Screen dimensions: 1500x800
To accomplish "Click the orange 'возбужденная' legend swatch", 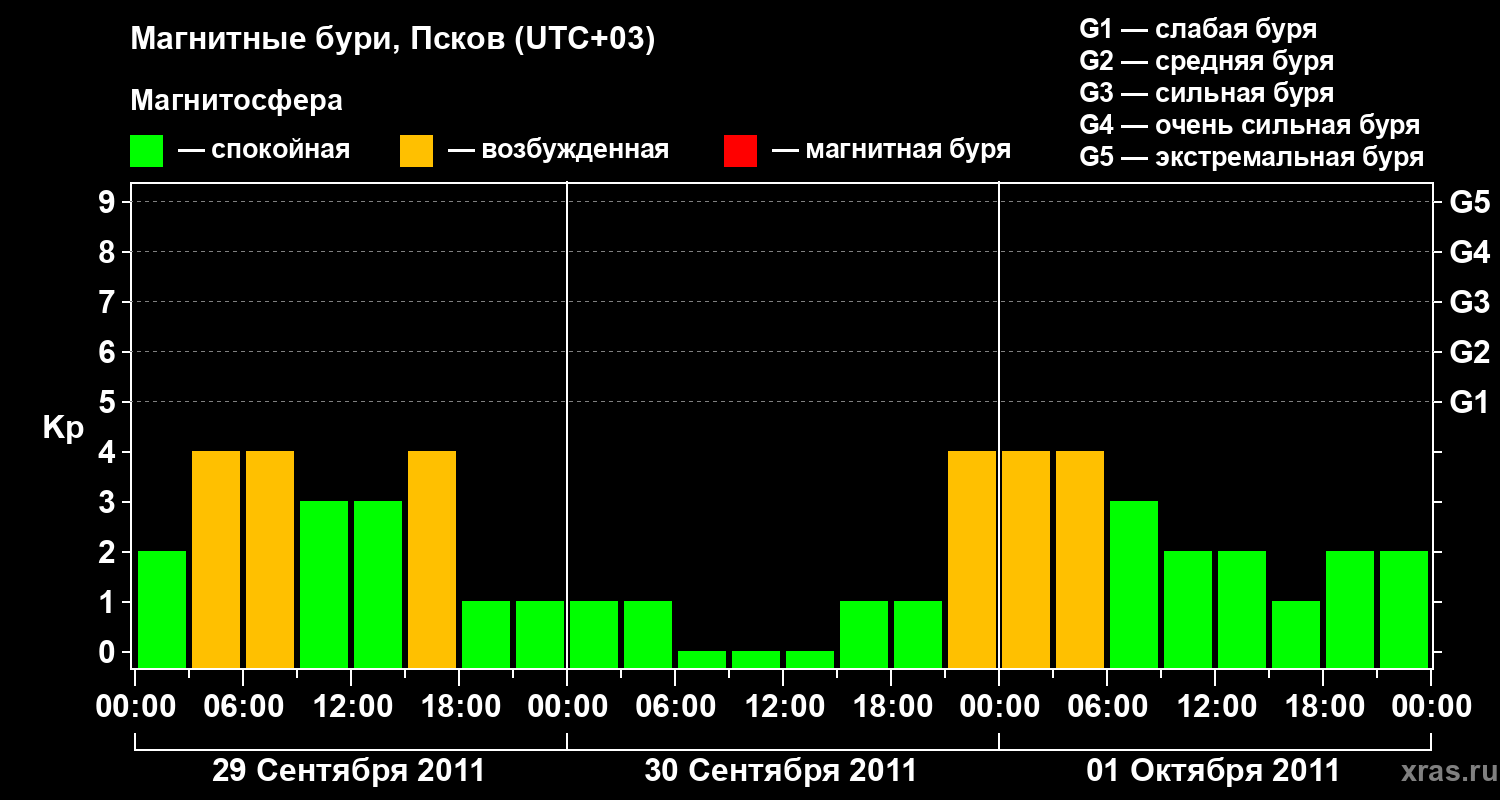I will pos(416,151).
